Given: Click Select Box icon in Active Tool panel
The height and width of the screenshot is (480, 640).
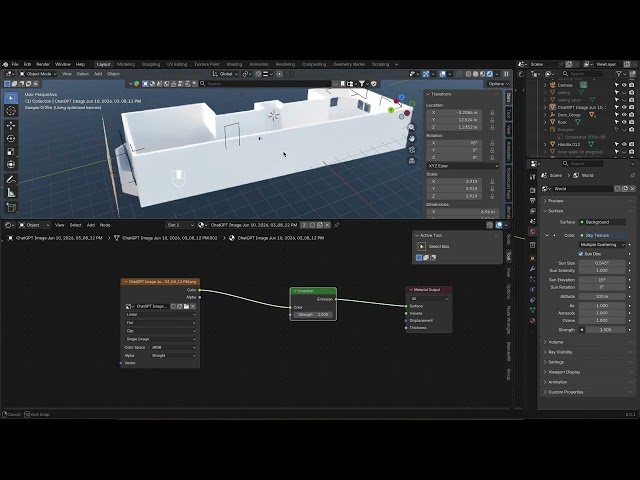Looking at the screenshot, I should tap(422, 247).
